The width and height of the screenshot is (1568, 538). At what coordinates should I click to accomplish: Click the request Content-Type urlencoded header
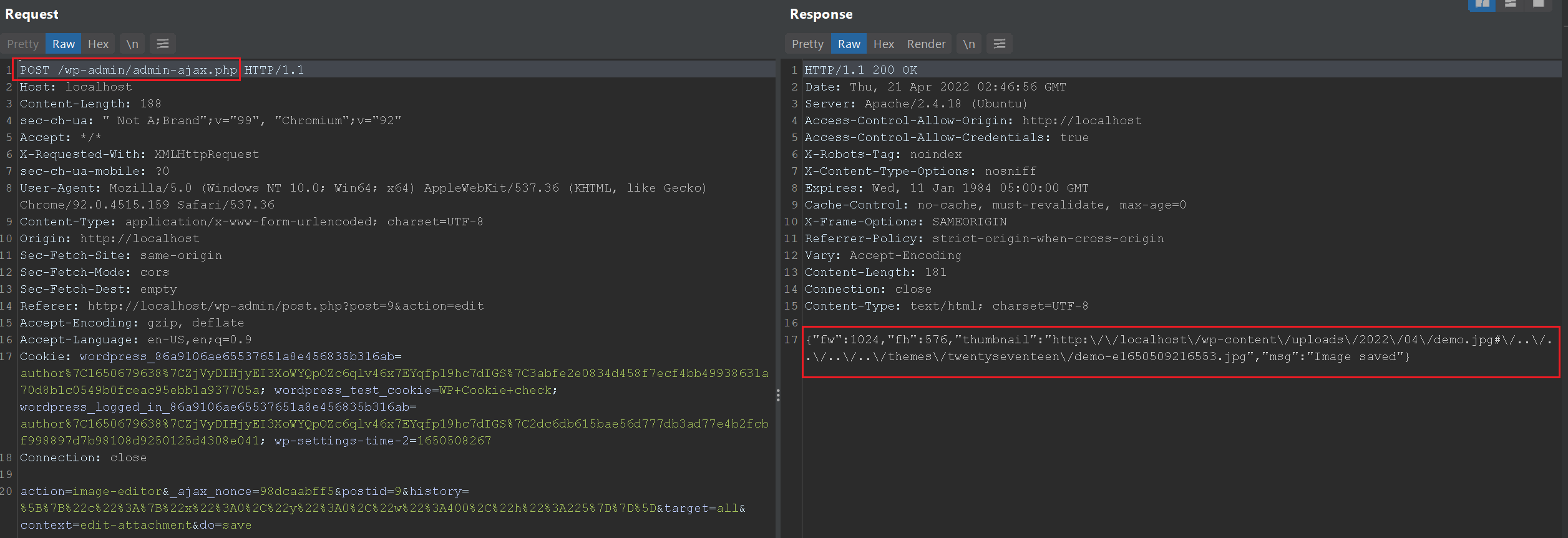pos(251,222)
